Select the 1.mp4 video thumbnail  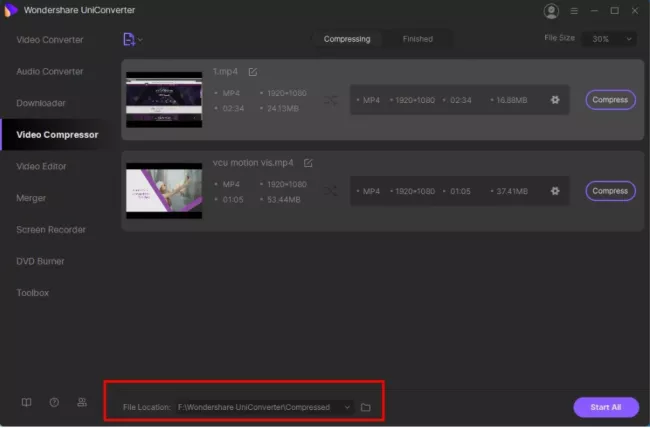pos(164,100)
